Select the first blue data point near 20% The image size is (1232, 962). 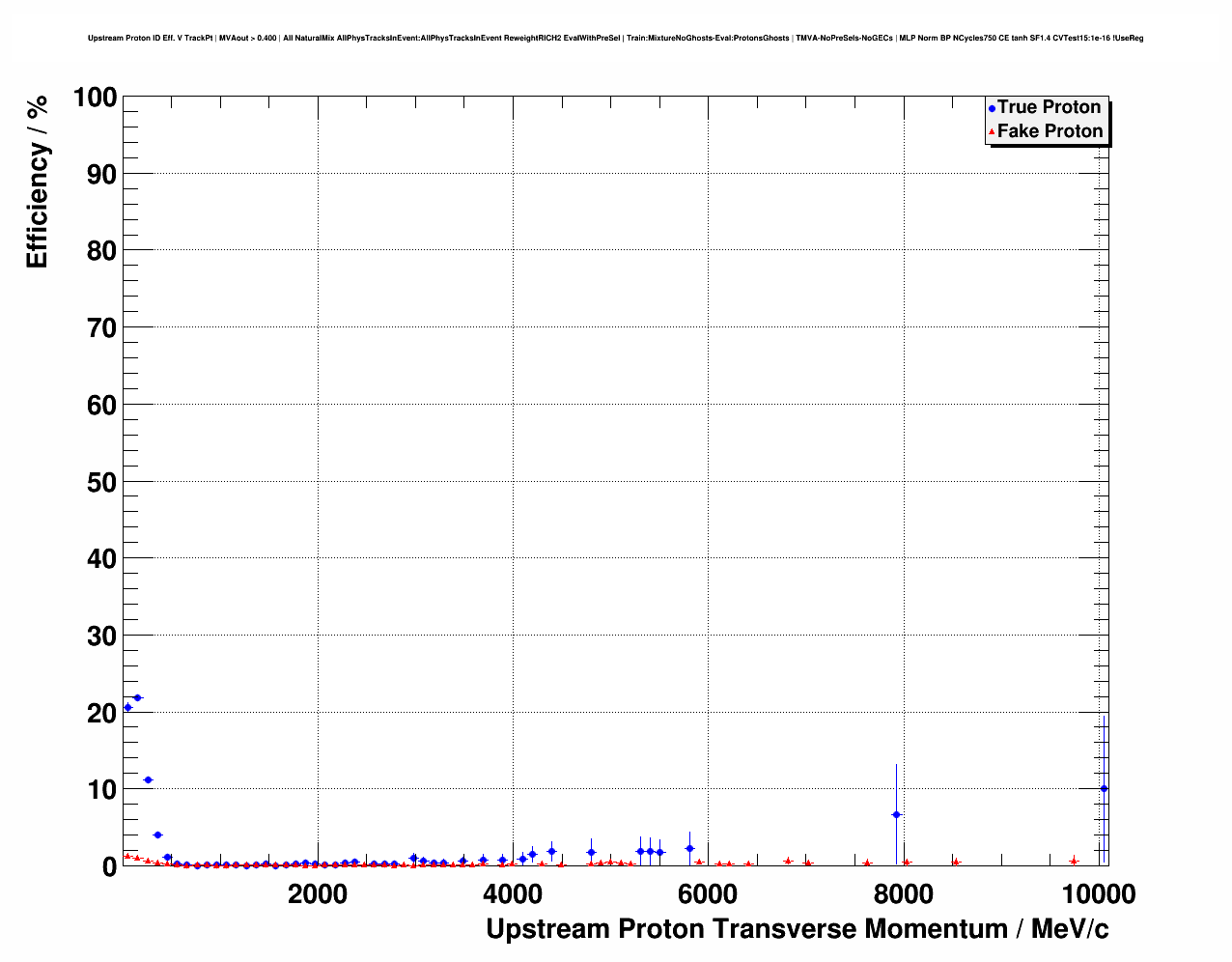pyautogui.click(x=127, y=707)
